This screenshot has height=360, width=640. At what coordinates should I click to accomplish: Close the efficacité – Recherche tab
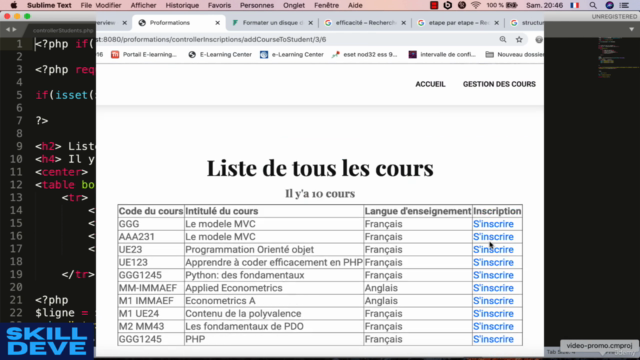tap(404, 23)
